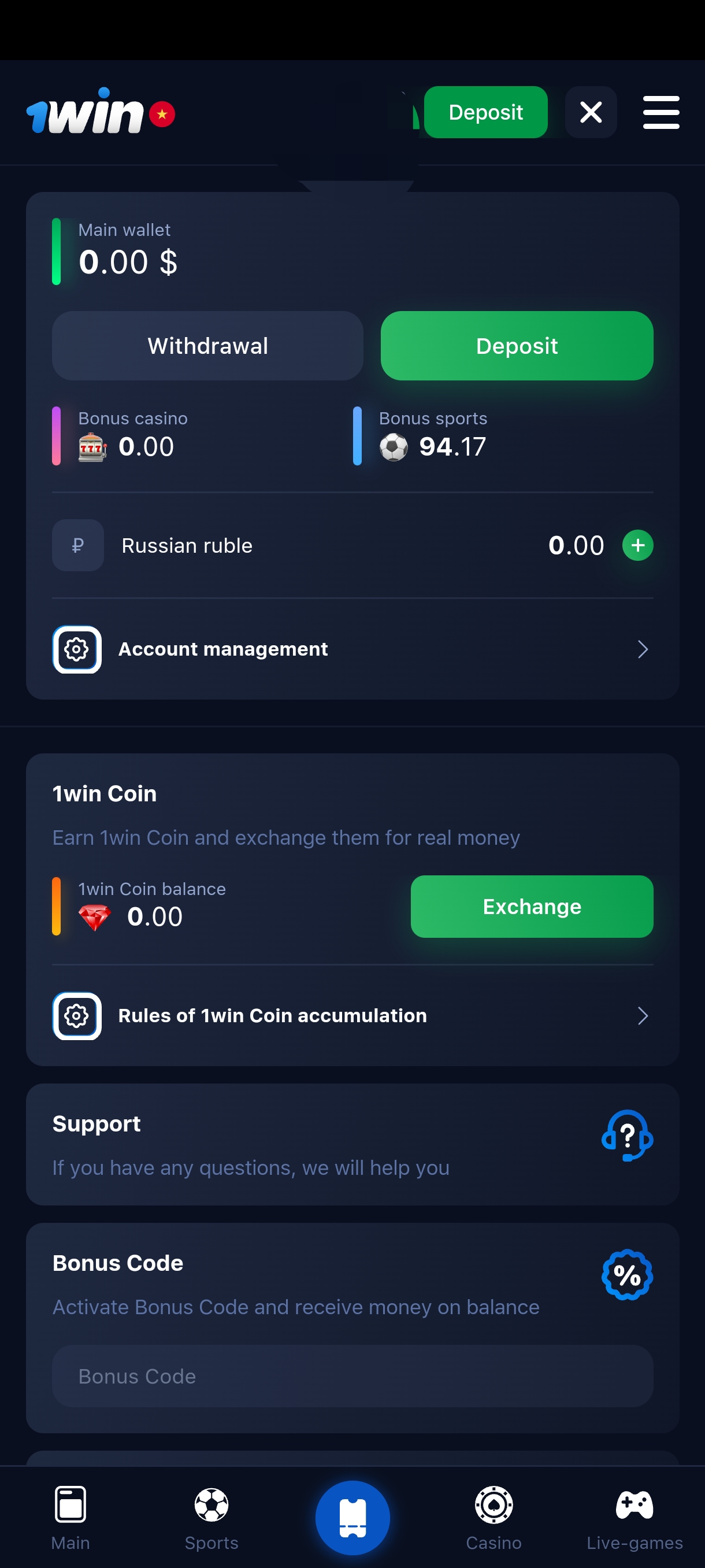The image size is (705, 1568).
Task: Open the Live-games tab
Action: pyautogui.click(x=634, y=1517)
